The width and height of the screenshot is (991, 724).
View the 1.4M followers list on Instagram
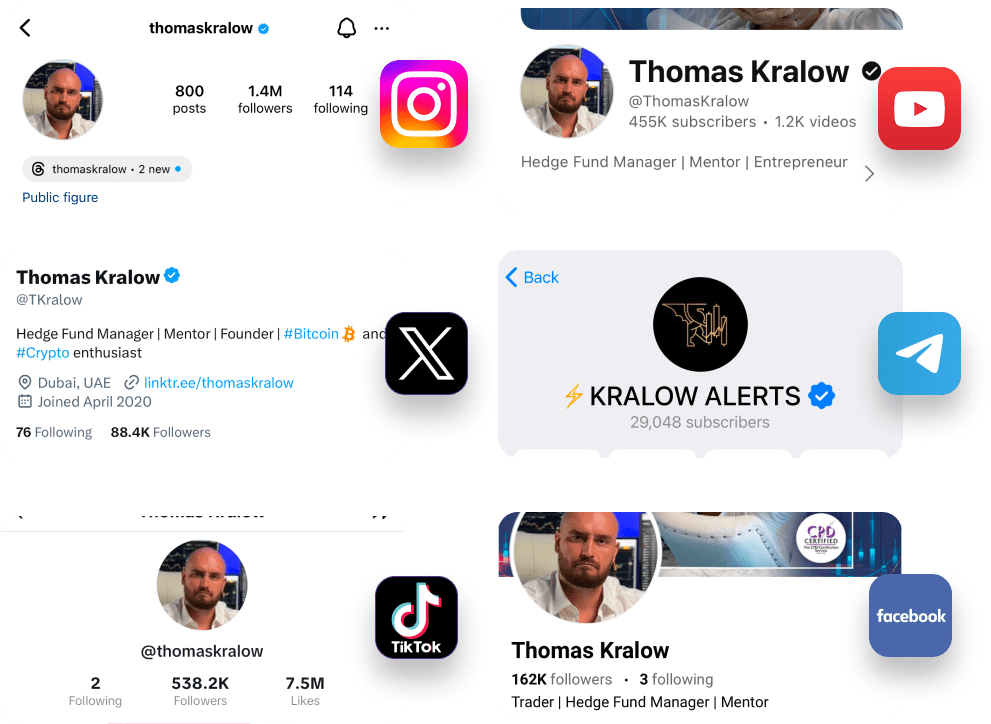[x=265, y=99]
